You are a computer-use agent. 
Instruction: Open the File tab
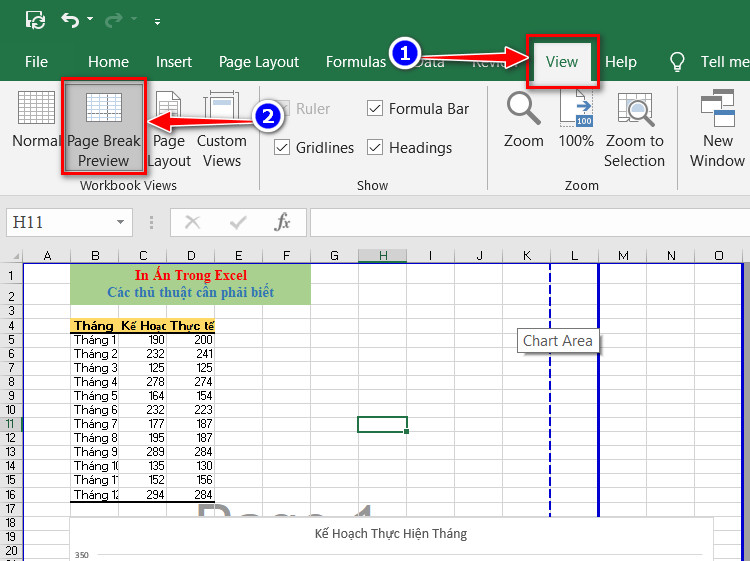tap(36, 62)
